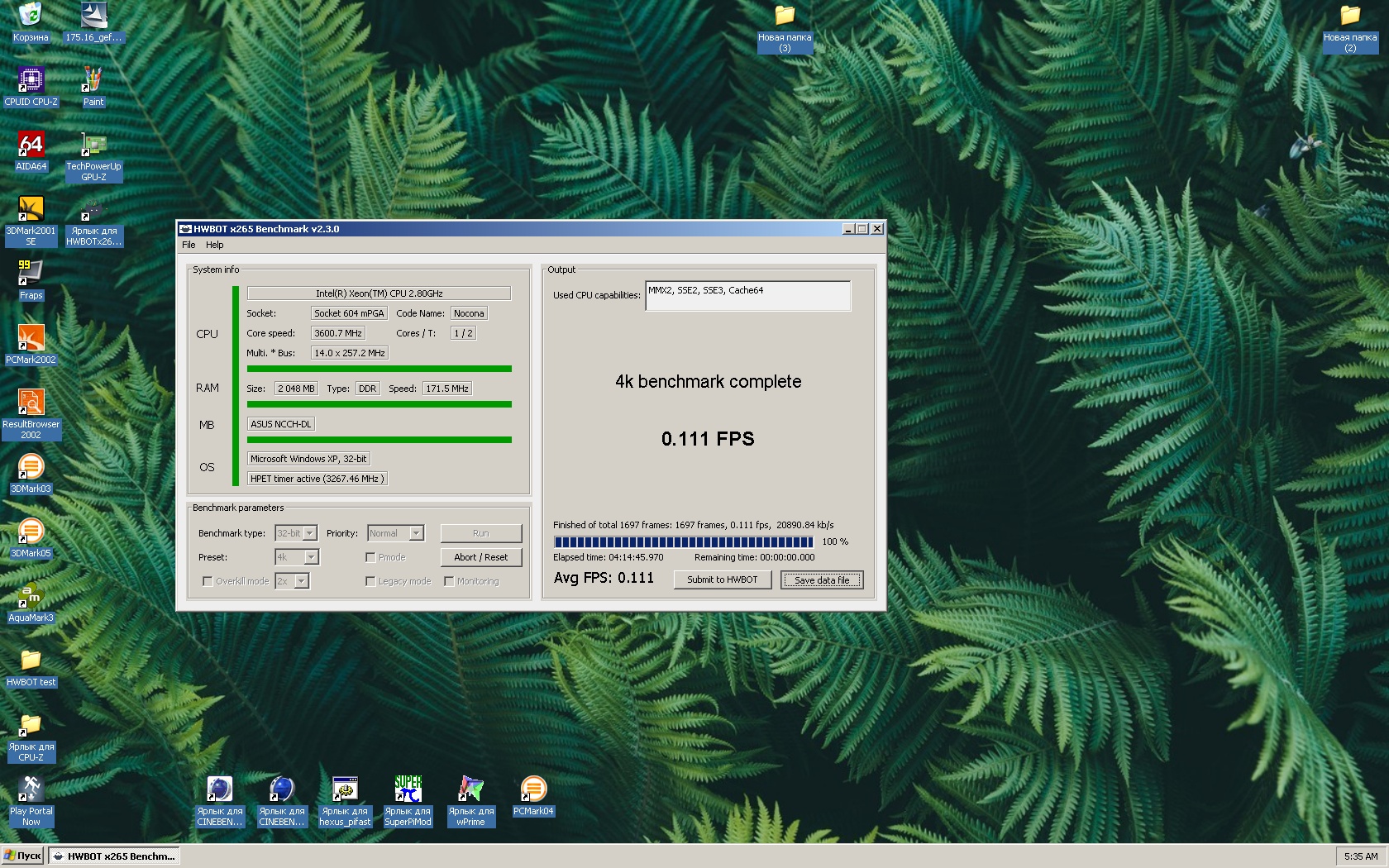Click the DDR RAM type value
This screenshot has height=868, width=1389.
pyautogui.click(x=367, y=389)
